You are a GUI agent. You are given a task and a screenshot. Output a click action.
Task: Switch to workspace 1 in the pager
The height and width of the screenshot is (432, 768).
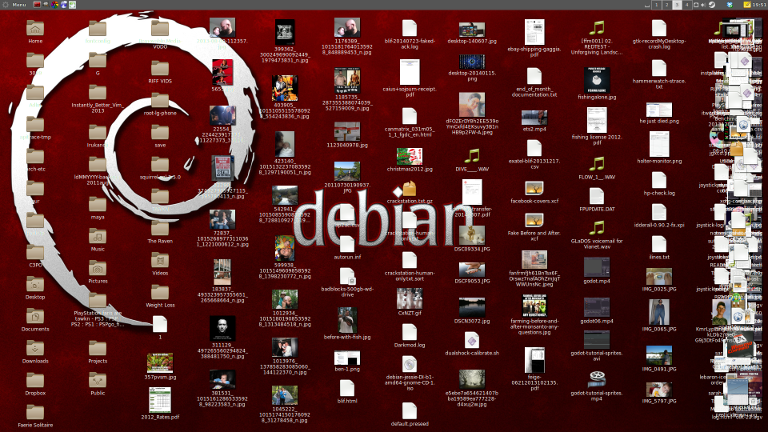click(656, 4)
